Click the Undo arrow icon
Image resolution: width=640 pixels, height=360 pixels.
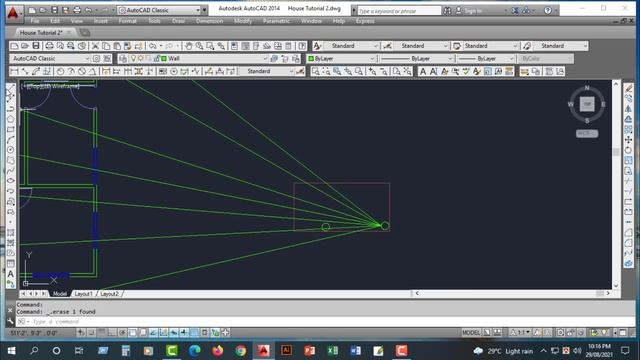[x=153, y=46]
